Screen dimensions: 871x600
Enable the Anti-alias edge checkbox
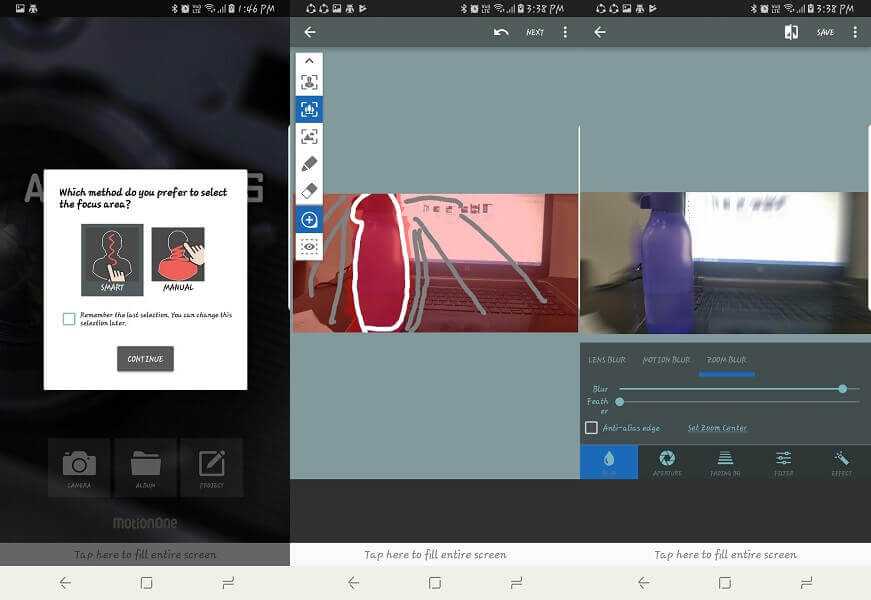591,428
